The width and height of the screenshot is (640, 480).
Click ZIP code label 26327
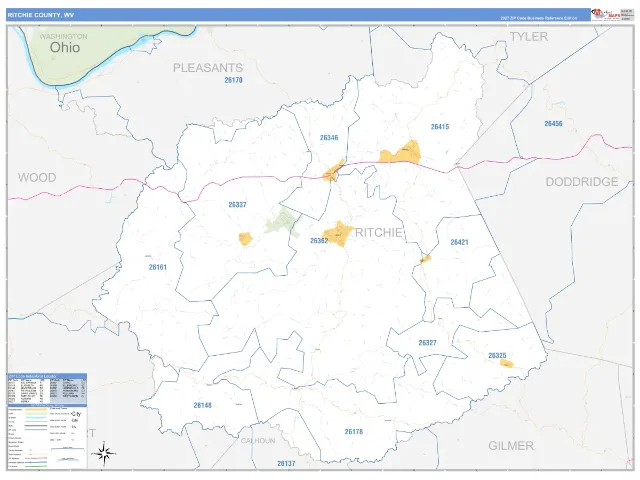coord(427,343)
